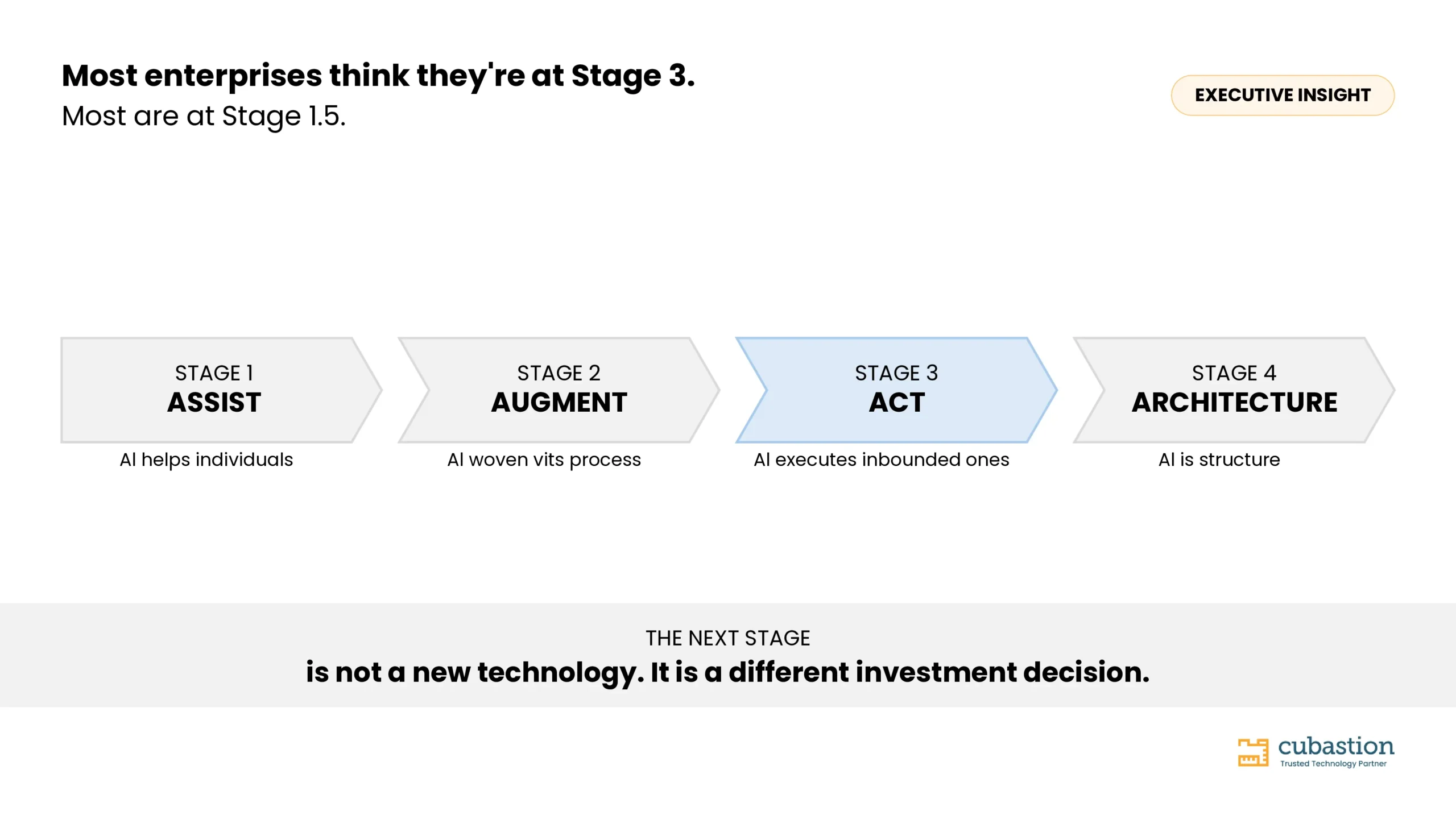Click the word ACT in blue arrow
This screenshot has width=1456, height=819.
click(897, 403)
